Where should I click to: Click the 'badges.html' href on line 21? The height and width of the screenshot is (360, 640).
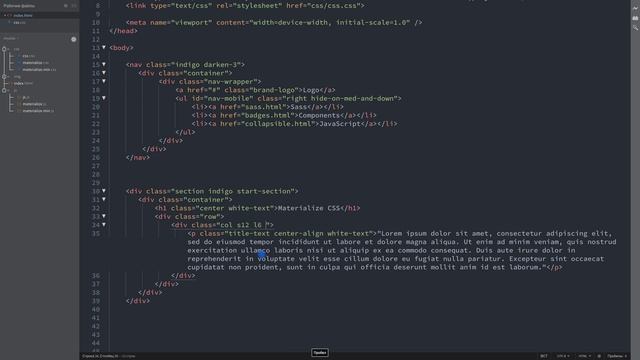pyautogui.click(x=268, y=116)
